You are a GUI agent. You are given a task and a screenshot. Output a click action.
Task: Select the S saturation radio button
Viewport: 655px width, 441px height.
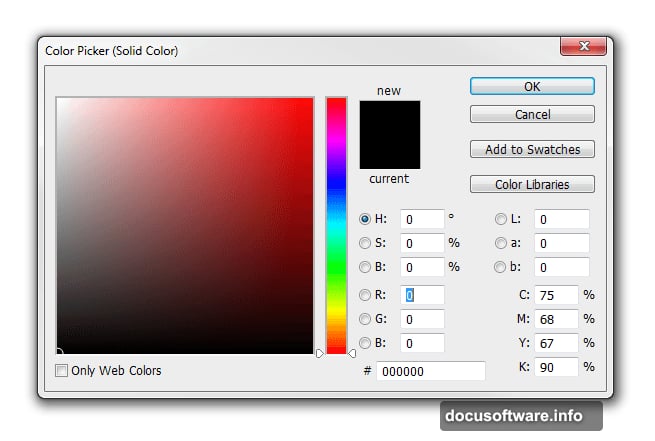(x=365, y=243)
